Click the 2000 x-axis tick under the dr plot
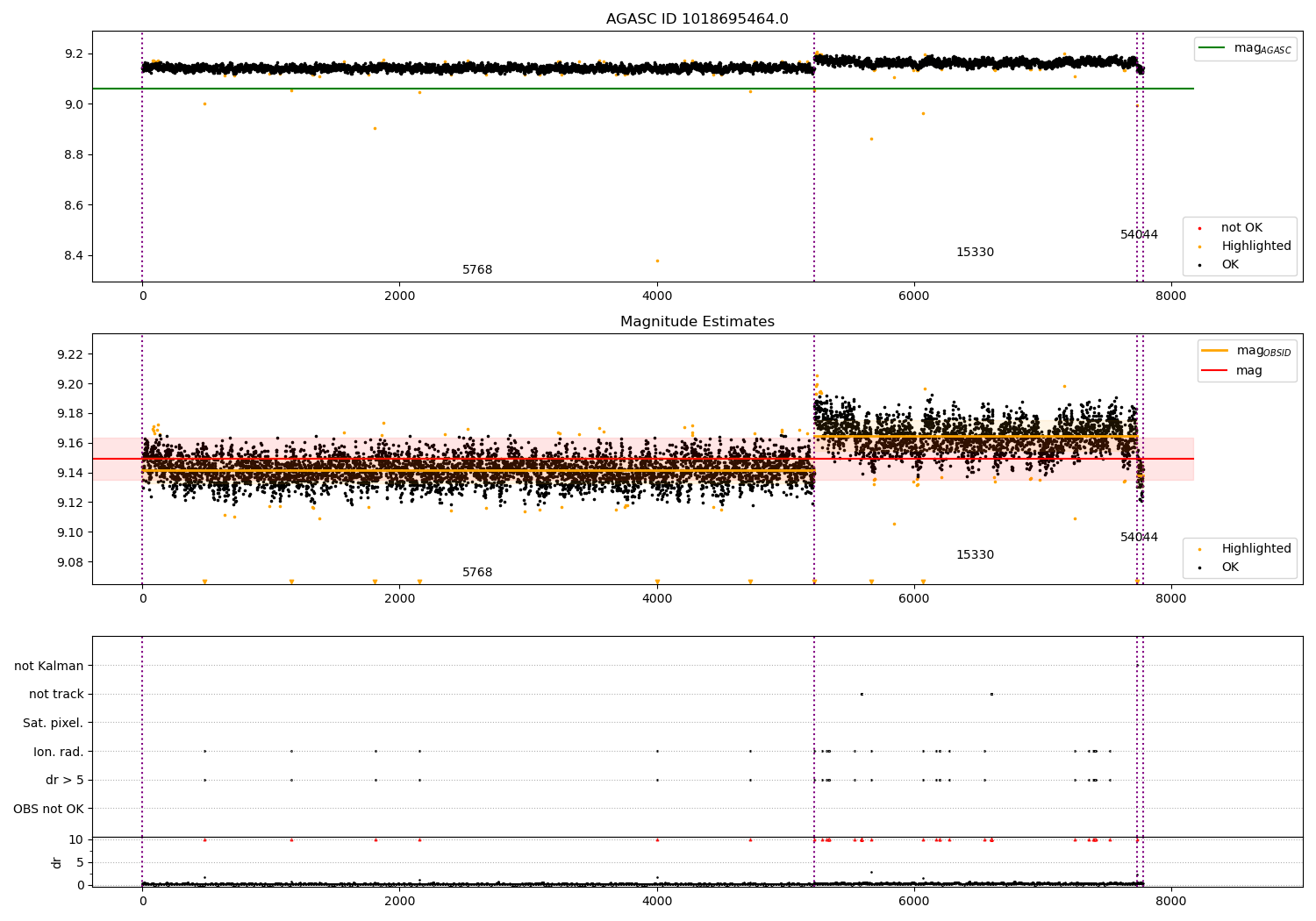Viewport: 1316px width, 921px height. point(399,902)
